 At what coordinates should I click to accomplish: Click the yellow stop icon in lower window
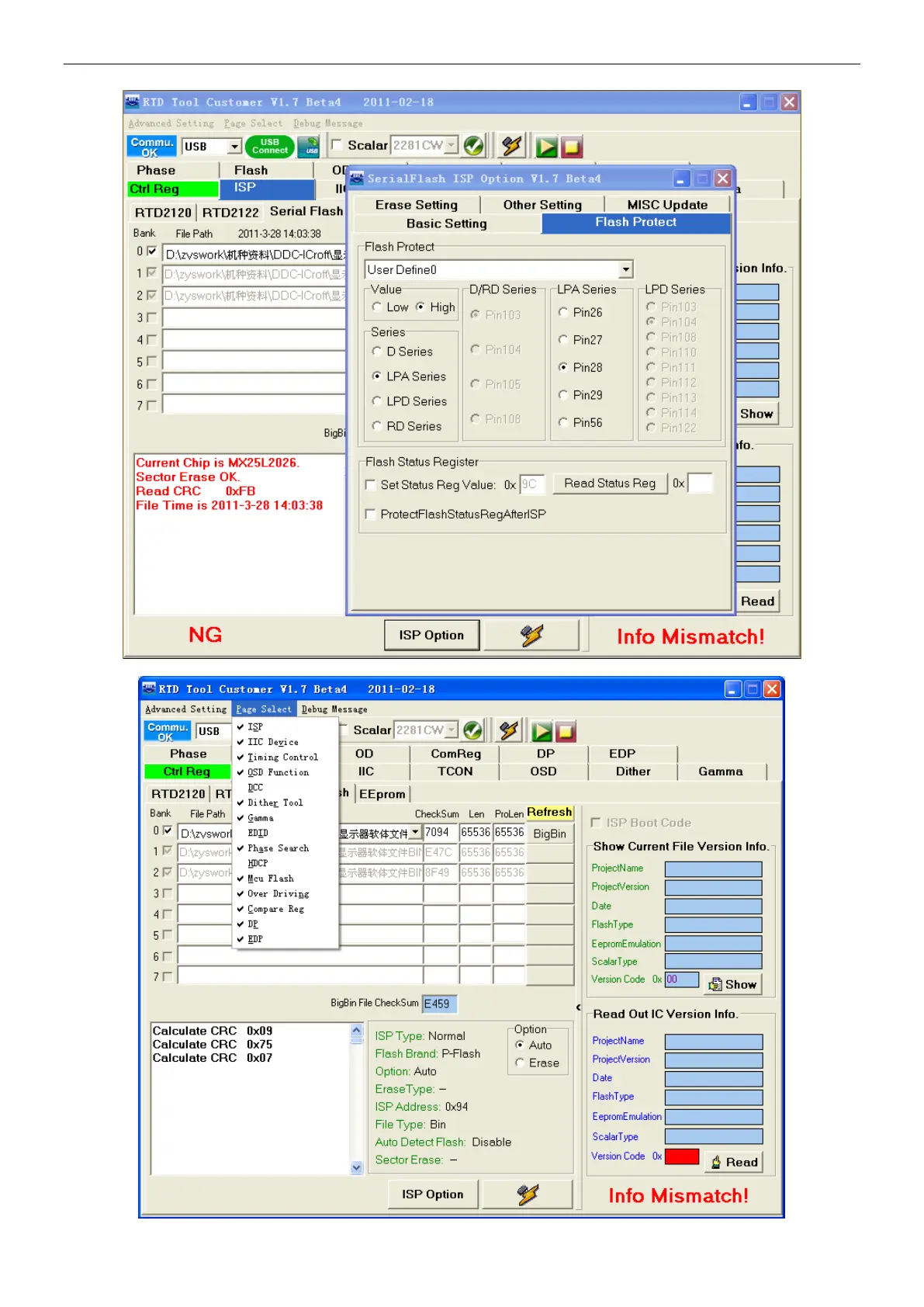click(x=566, y=730)
